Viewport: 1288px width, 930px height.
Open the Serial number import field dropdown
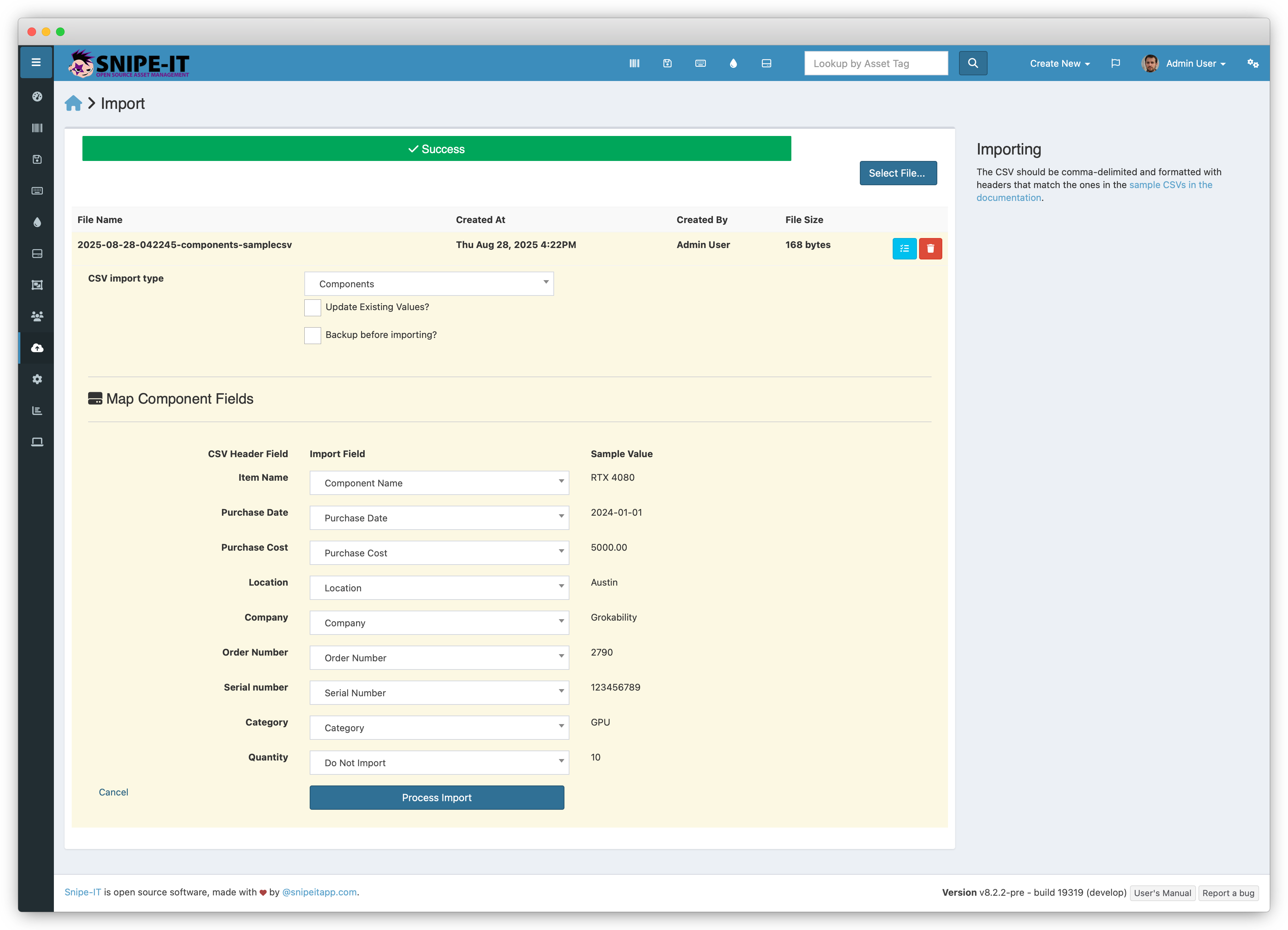point(439,693)
